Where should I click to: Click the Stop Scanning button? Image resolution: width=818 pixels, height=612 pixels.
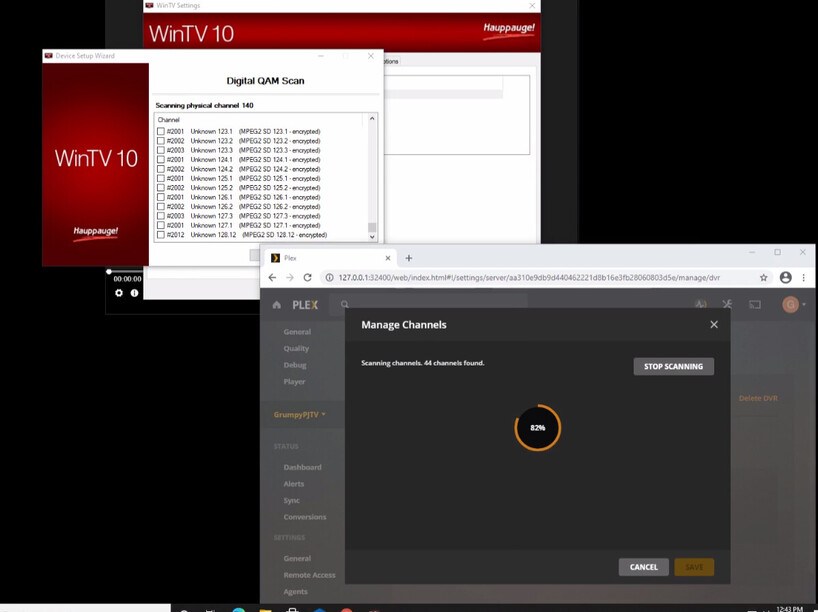pyautogui.click(x=673, y=366)
